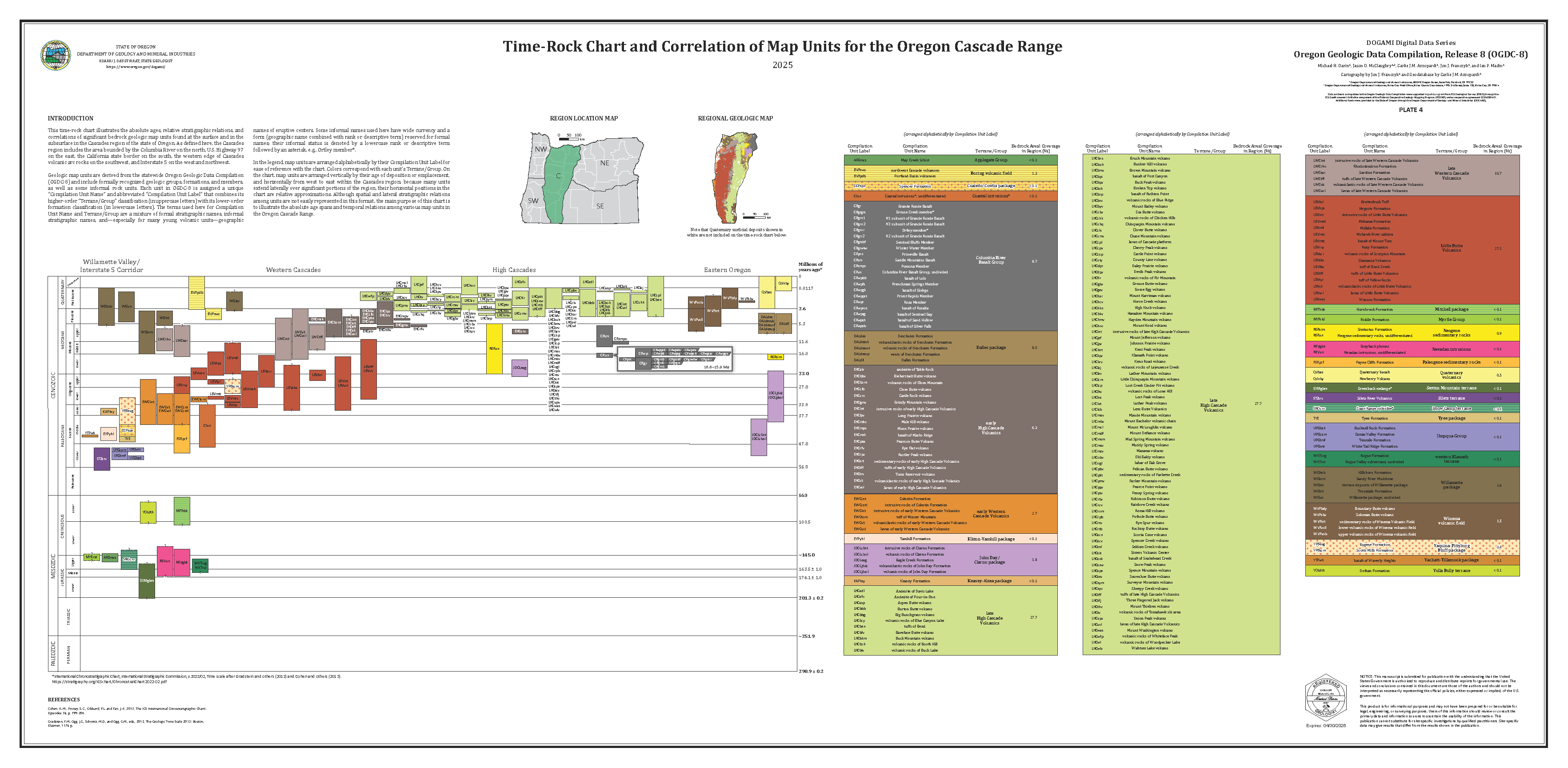Viewport: 1568px width, 768px height.
Task: Click the NE region on location map
Action: click(x=604, y=163)
